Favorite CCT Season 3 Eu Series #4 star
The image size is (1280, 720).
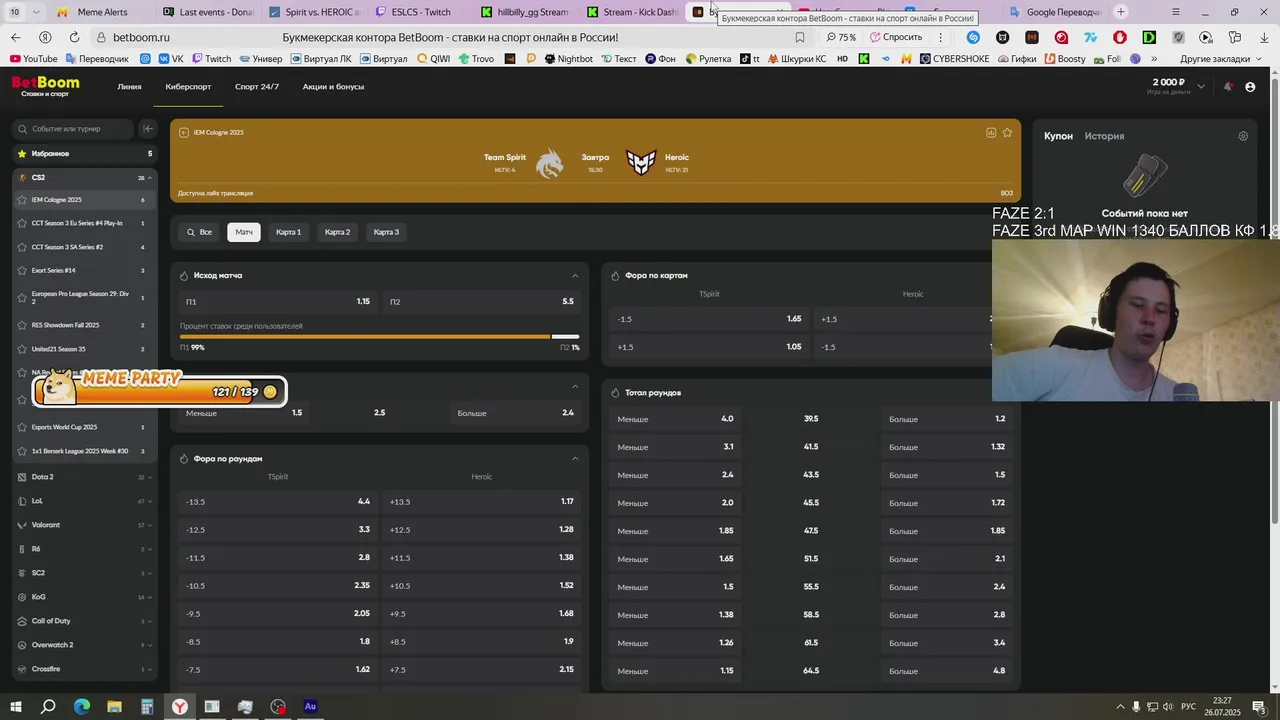[x=22, y=223]
